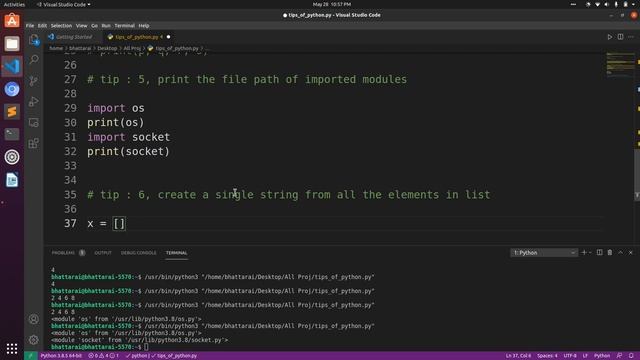640x360 pixels.
Task: Open the Visual Studio Code app menu in top bar
Action: (64, 4)
